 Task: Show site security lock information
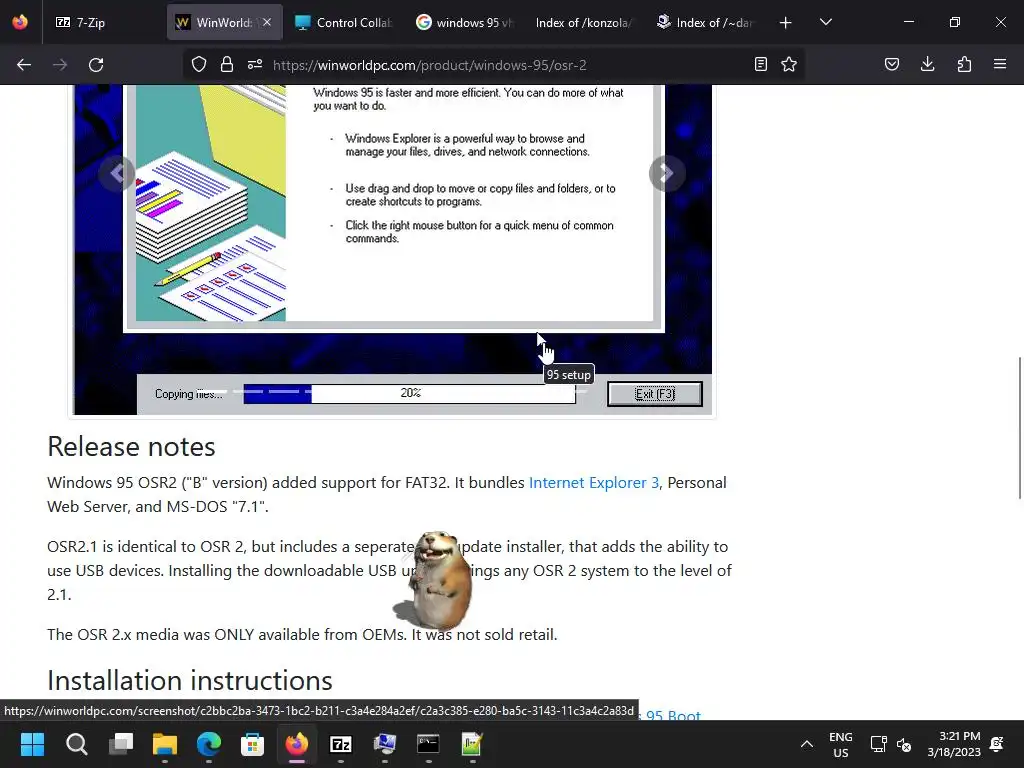[227, 65]
